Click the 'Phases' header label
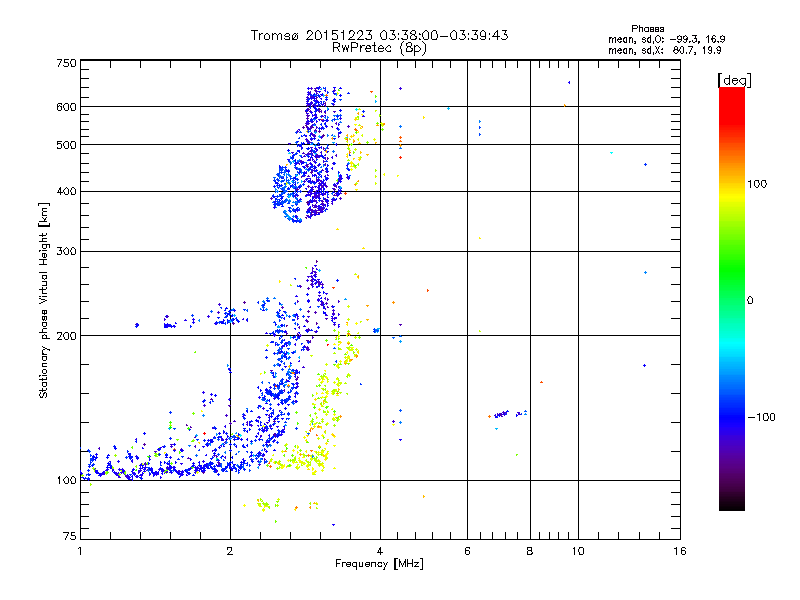Image resolution: width=800 pixels, height=600 pixels. 647,29
